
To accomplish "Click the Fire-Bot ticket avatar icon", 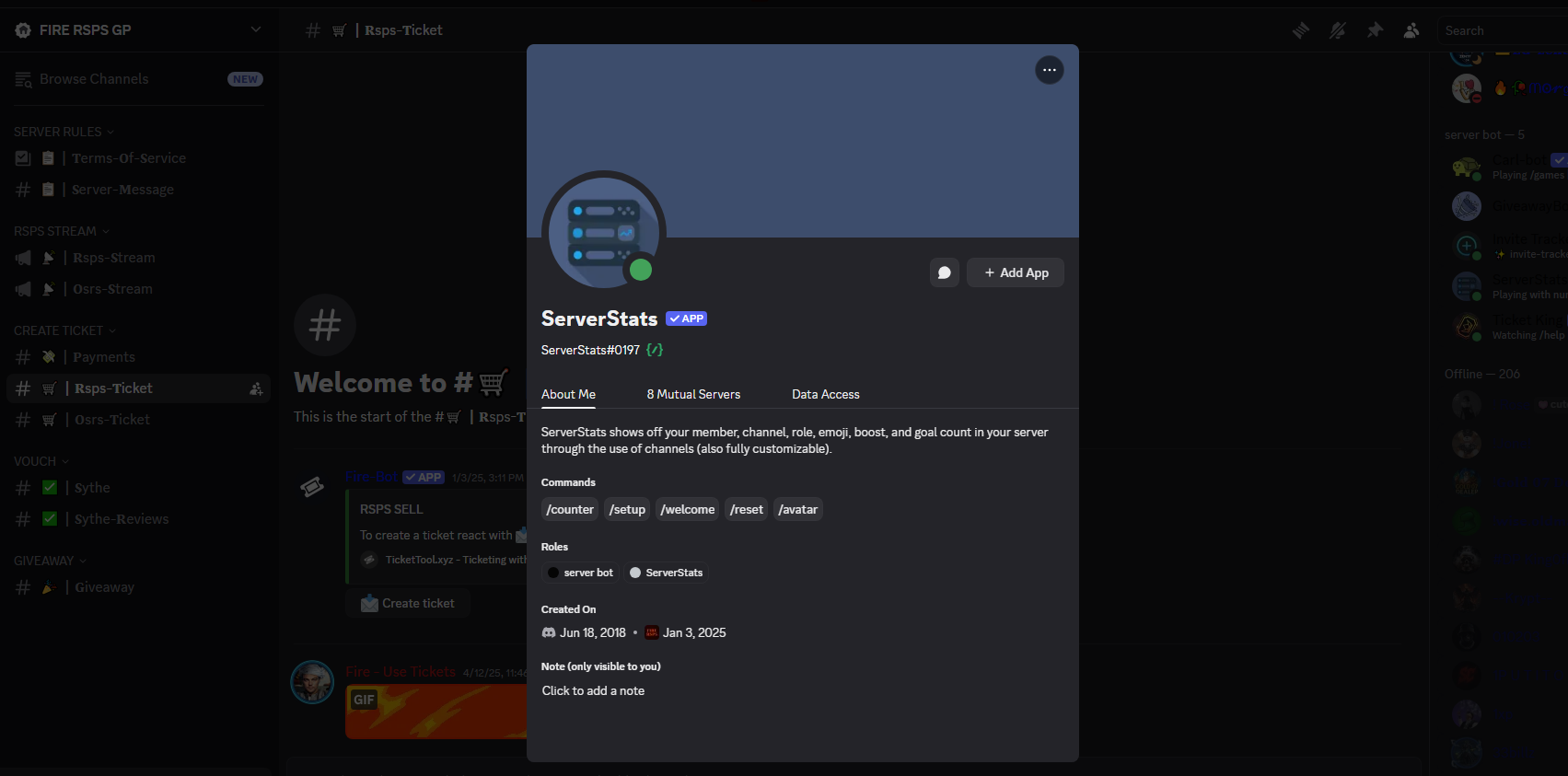I will coord(312,487).
